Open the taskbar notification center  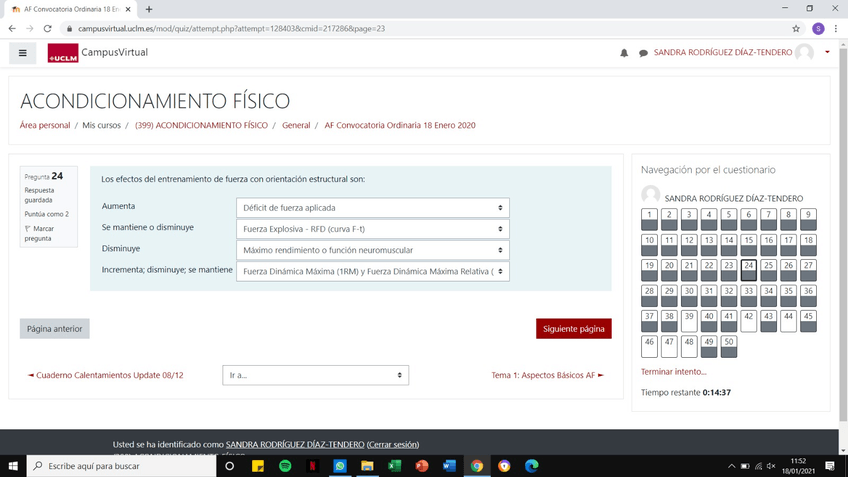click(830, 466)
